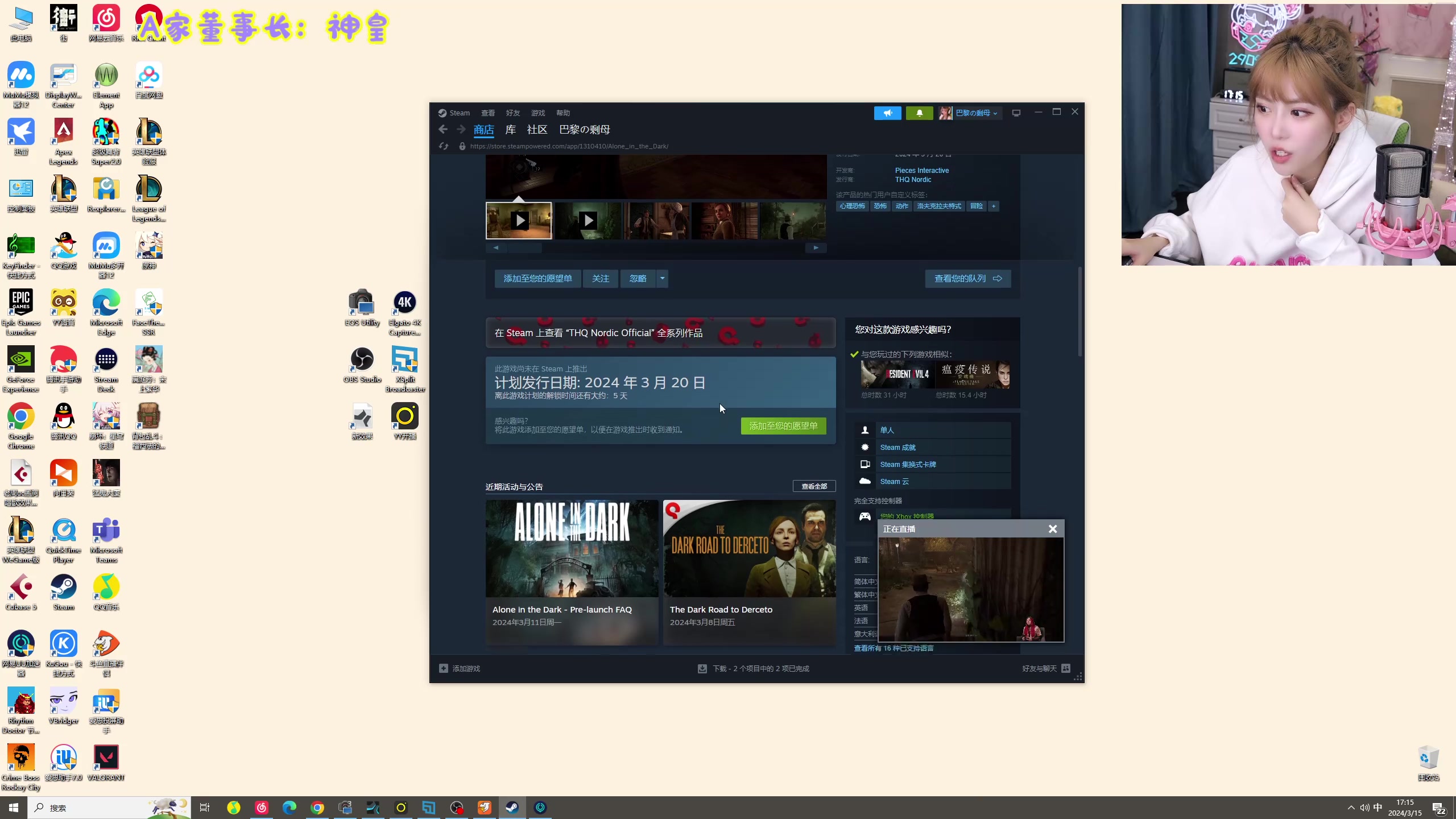Open 好友与聊天 friends chat
The image size is (1456, 819).
(1046, 668)
